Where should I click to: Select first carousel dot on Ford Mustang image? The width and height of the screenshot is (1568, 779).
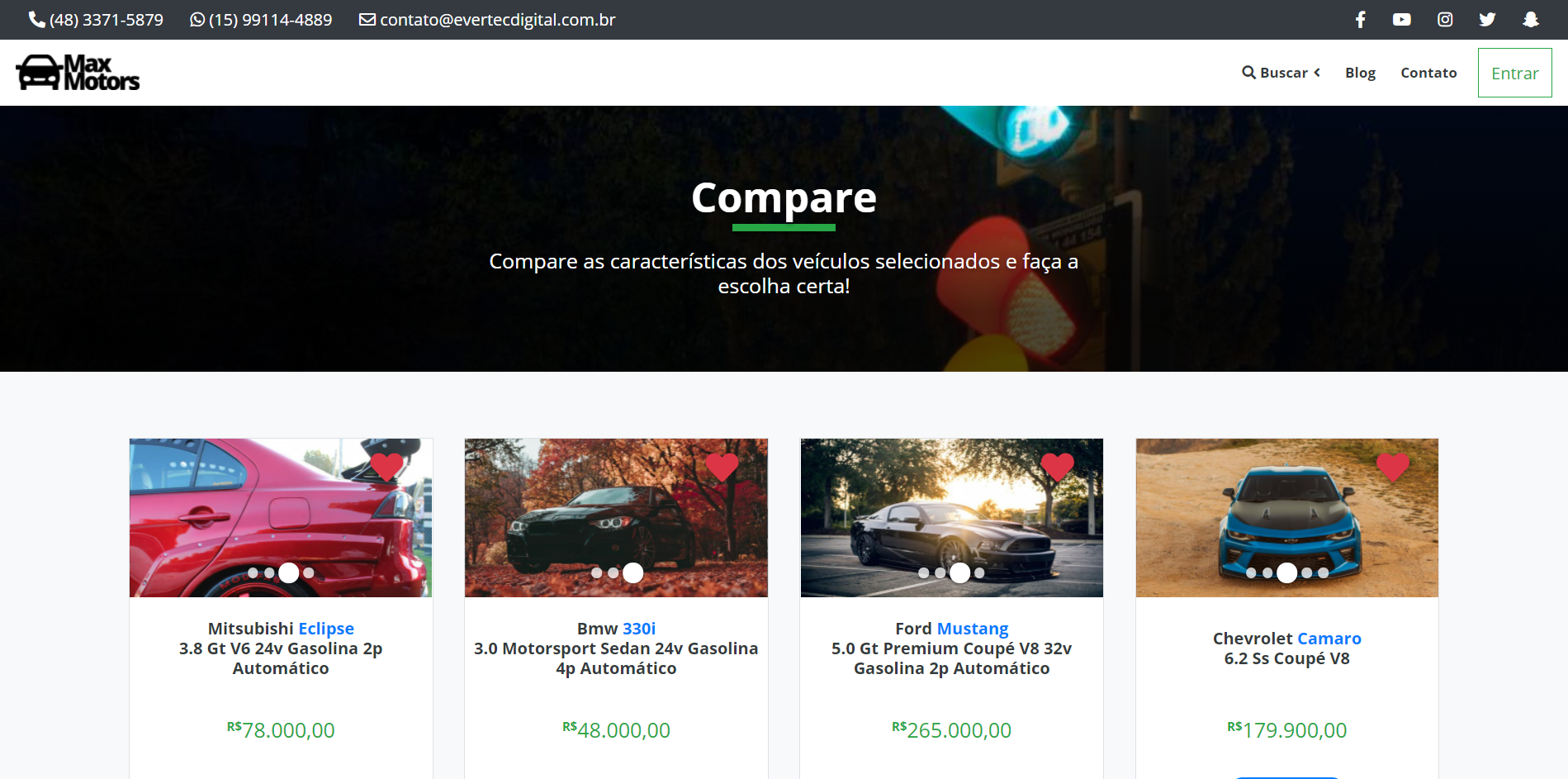[x=923, y=572]
